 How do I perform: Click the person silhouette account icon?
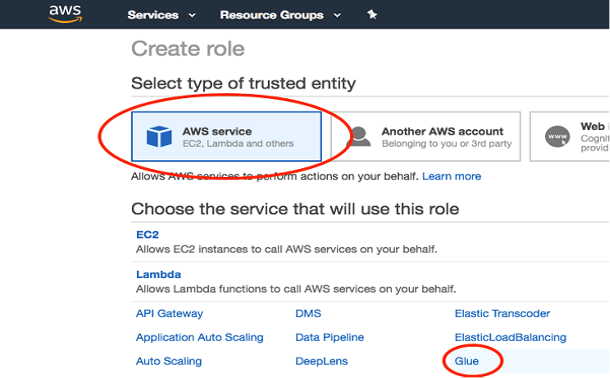tap(358, 136)
